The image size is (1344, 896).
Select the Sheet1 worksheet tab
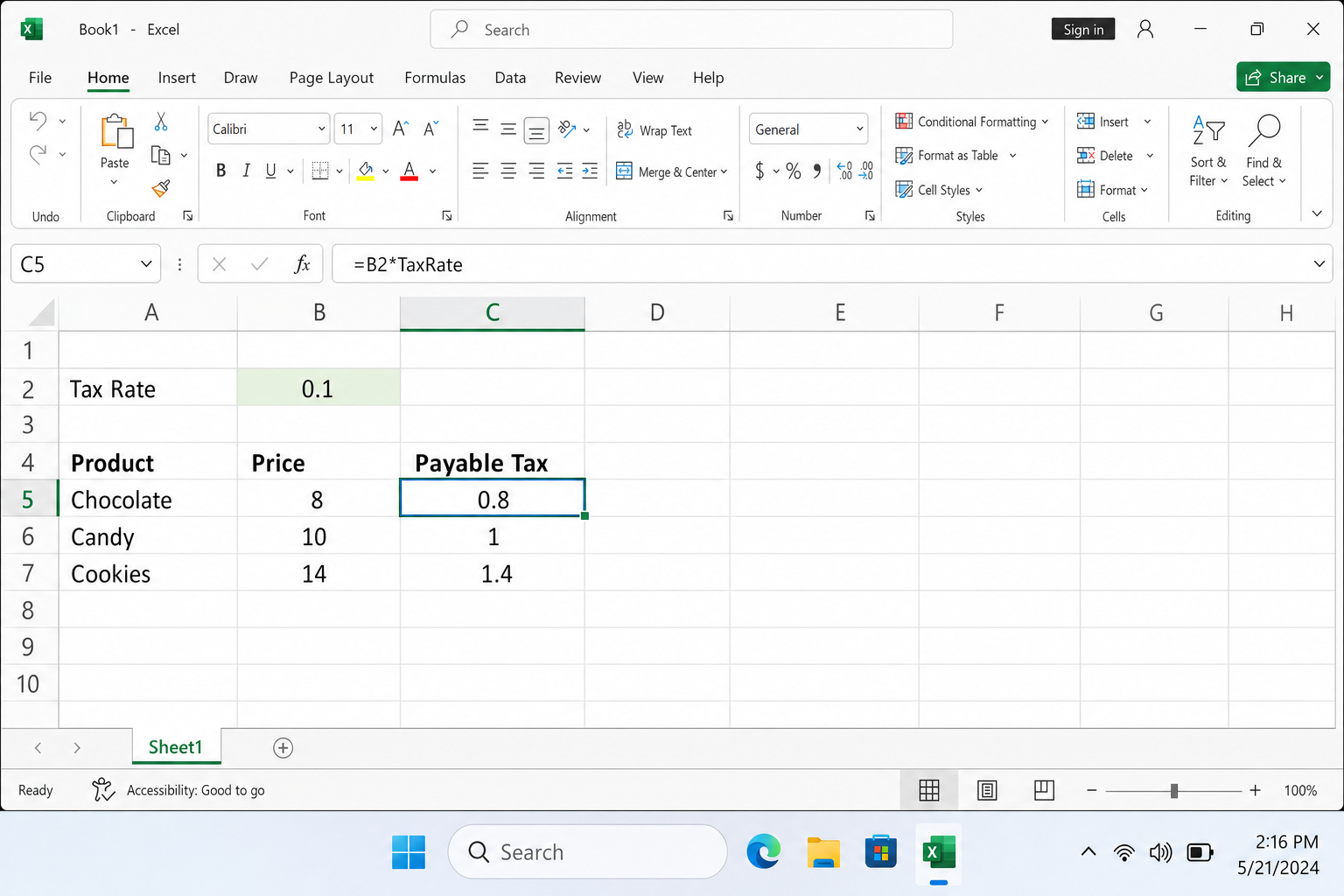176,747
